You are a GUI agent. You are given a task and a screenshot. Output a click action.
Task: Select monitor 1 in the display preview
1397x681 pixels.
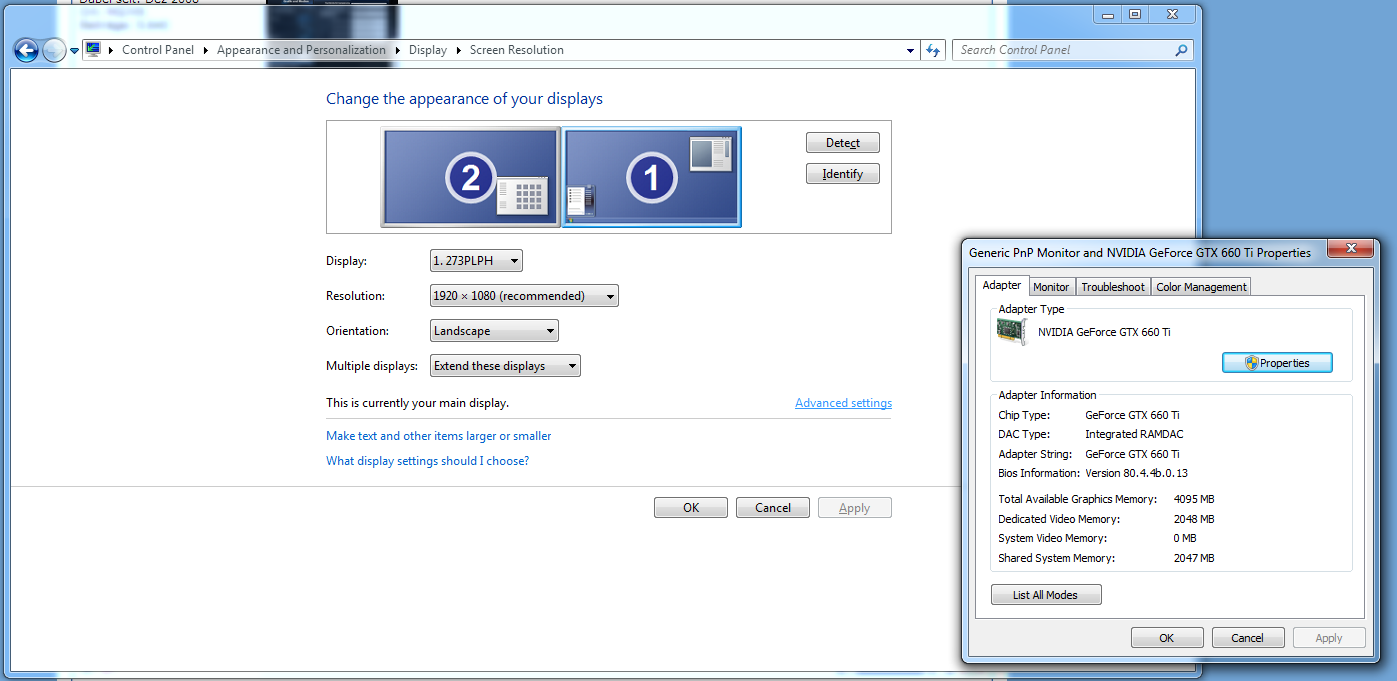pos(652,177)
